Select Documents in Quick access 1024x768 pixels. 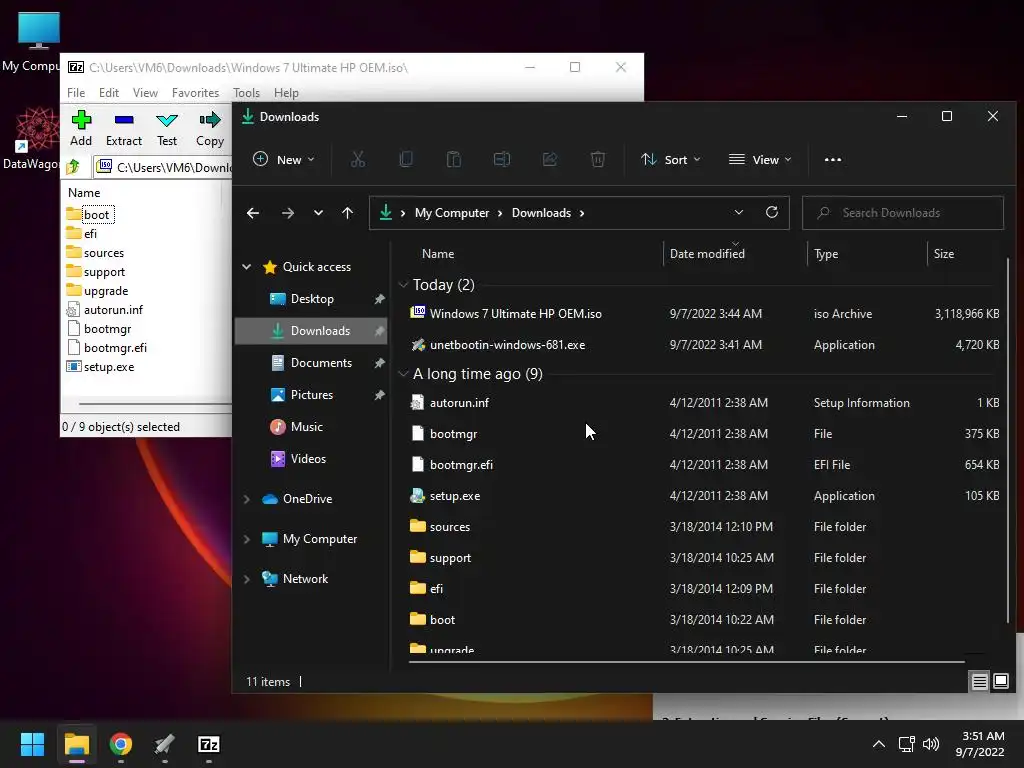(x=311, y=363)
